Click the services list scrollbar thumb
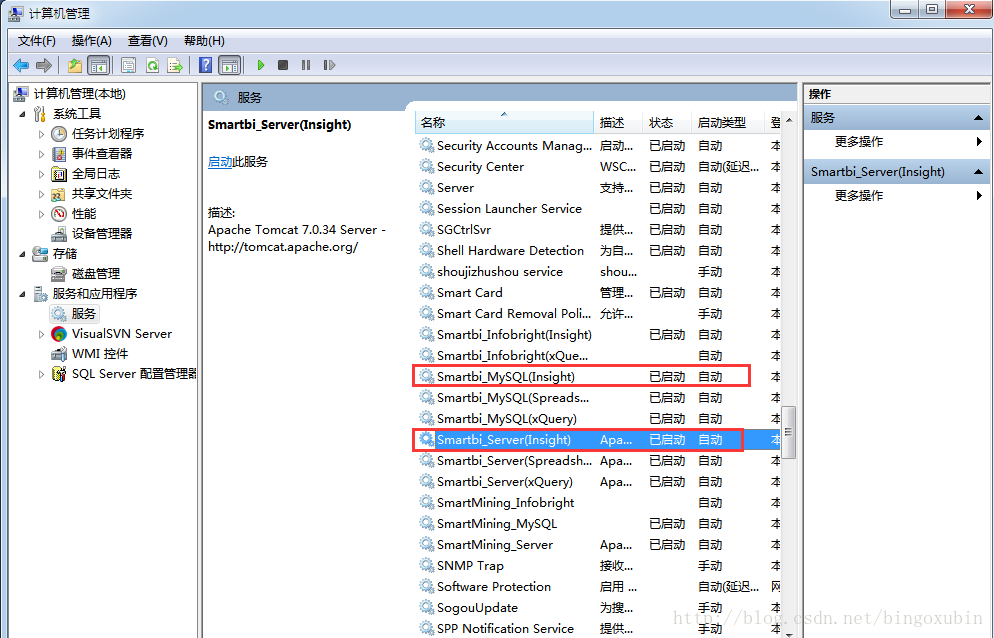Image resolution: width=994 pixels, height=638 pixels. [789, 433]
